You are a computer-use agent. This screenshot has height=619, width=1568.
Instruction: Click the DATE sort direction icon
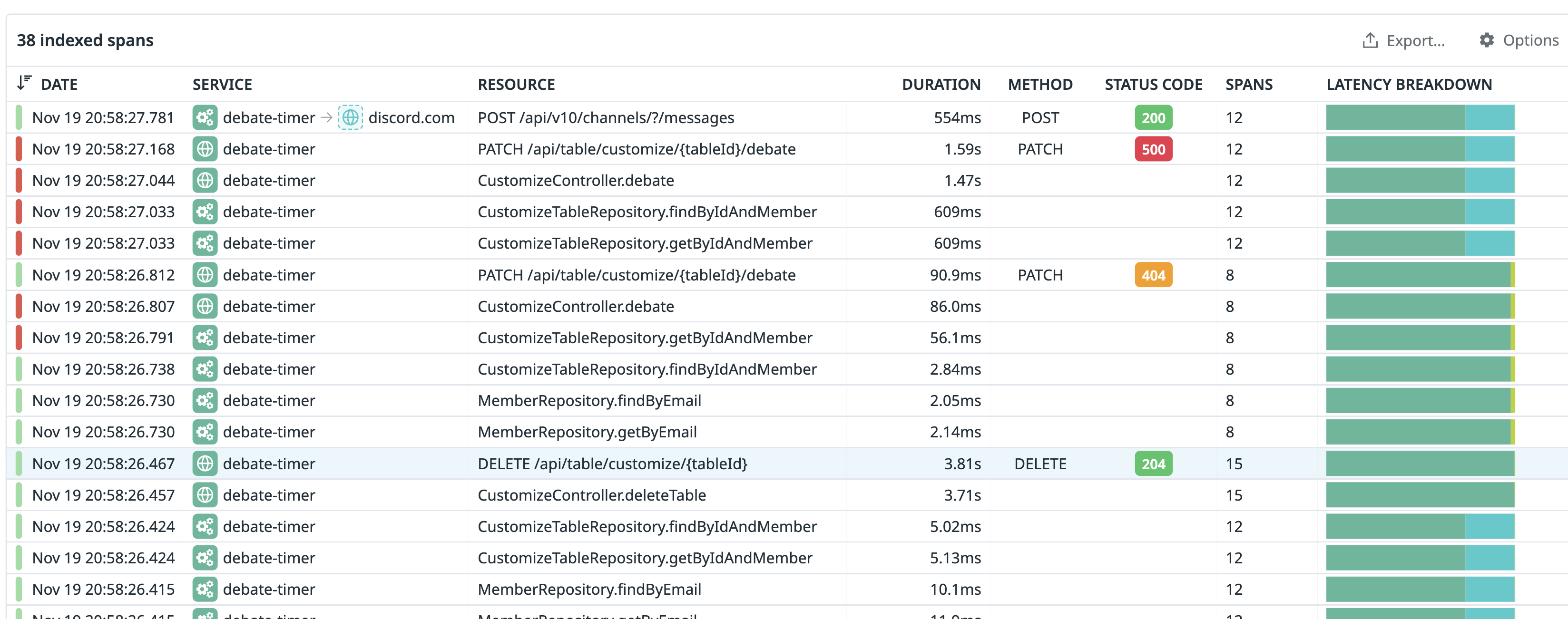click(24, 83)
